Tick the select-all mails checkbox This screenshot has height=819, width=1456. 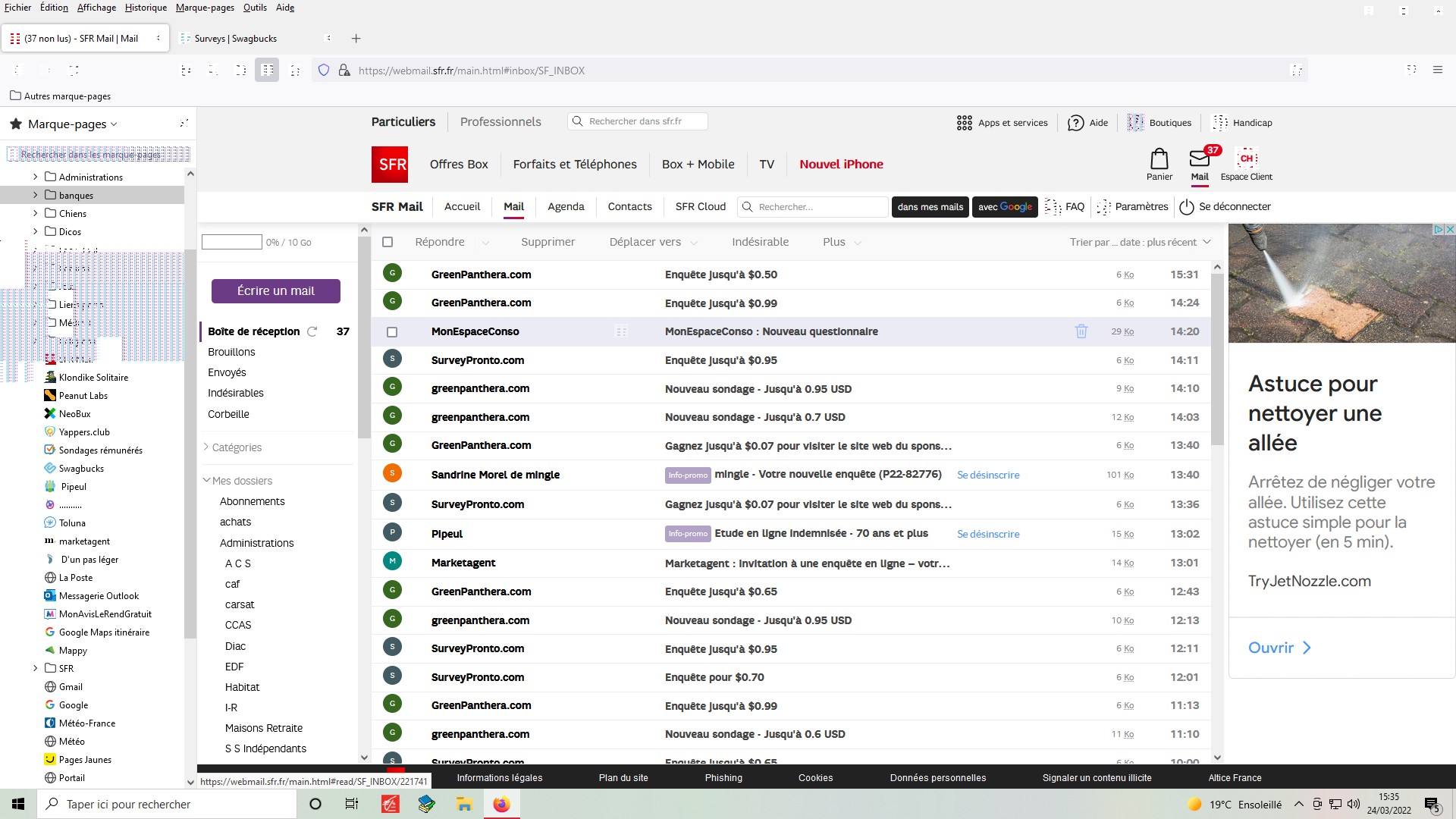388,242
